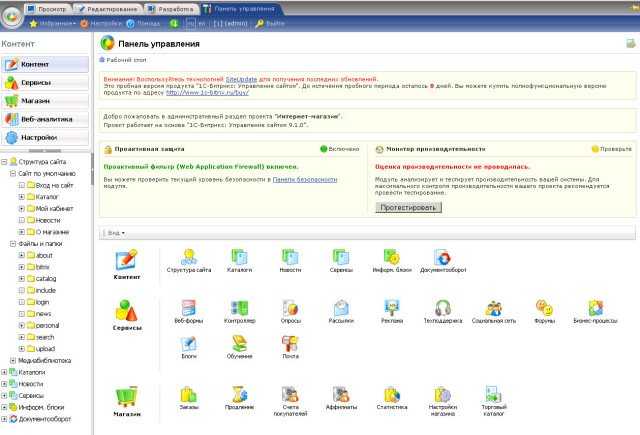Select Магазин in the left menu
Viewport: 640px width, 435px height.
click(45, 101)
